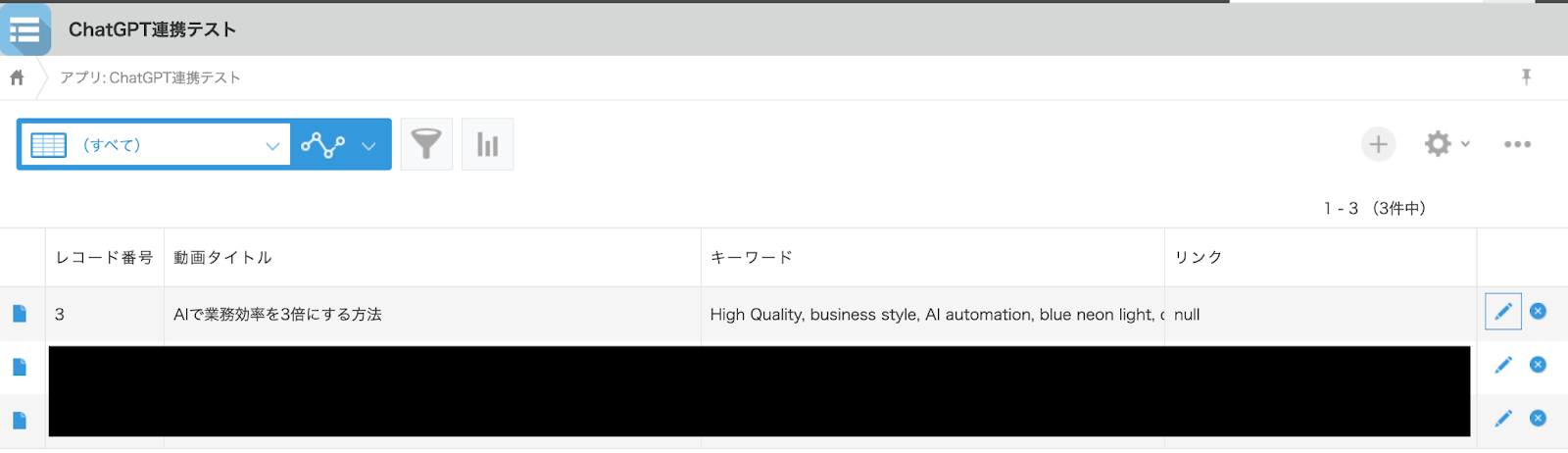Screen dimensions: 1568x453
Task: Click the 動画タイトル column header
Action: pos(222,258)
